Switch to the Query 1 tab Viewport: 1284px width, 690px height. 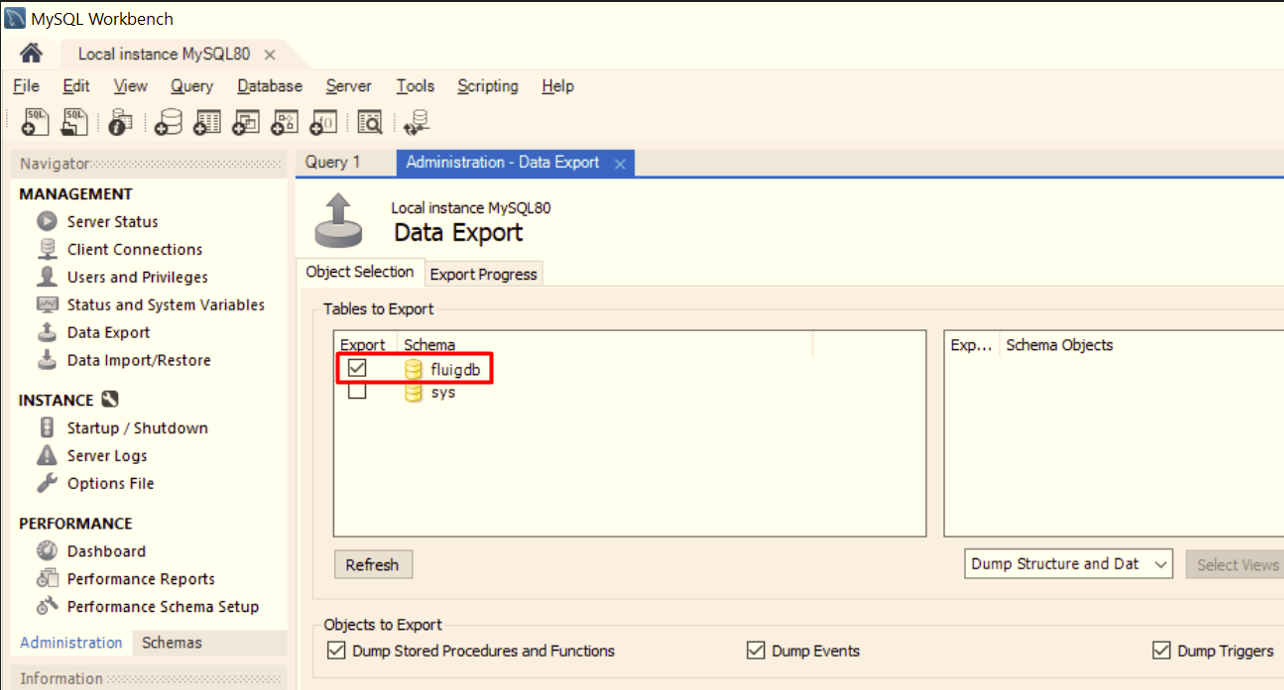tap(333, 162)
